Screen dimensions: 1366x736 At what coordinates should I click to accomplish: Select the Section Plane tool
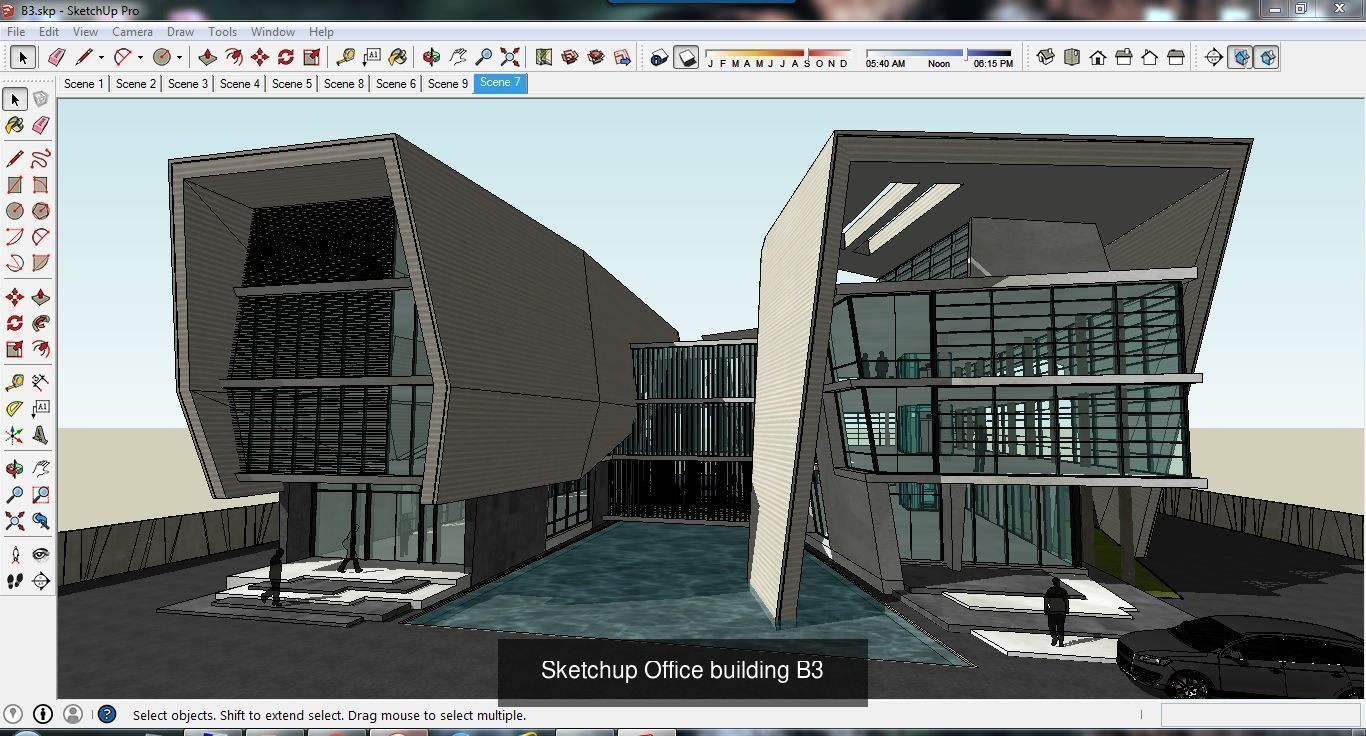(x=1214, y=57)
